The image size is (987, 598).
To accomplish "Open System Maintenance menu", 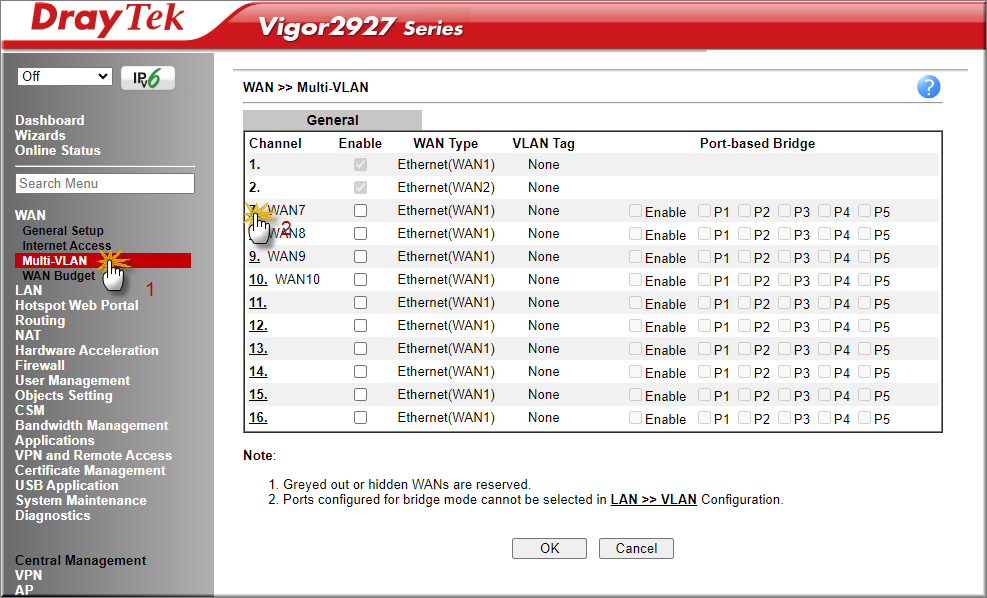I will 81,501.
